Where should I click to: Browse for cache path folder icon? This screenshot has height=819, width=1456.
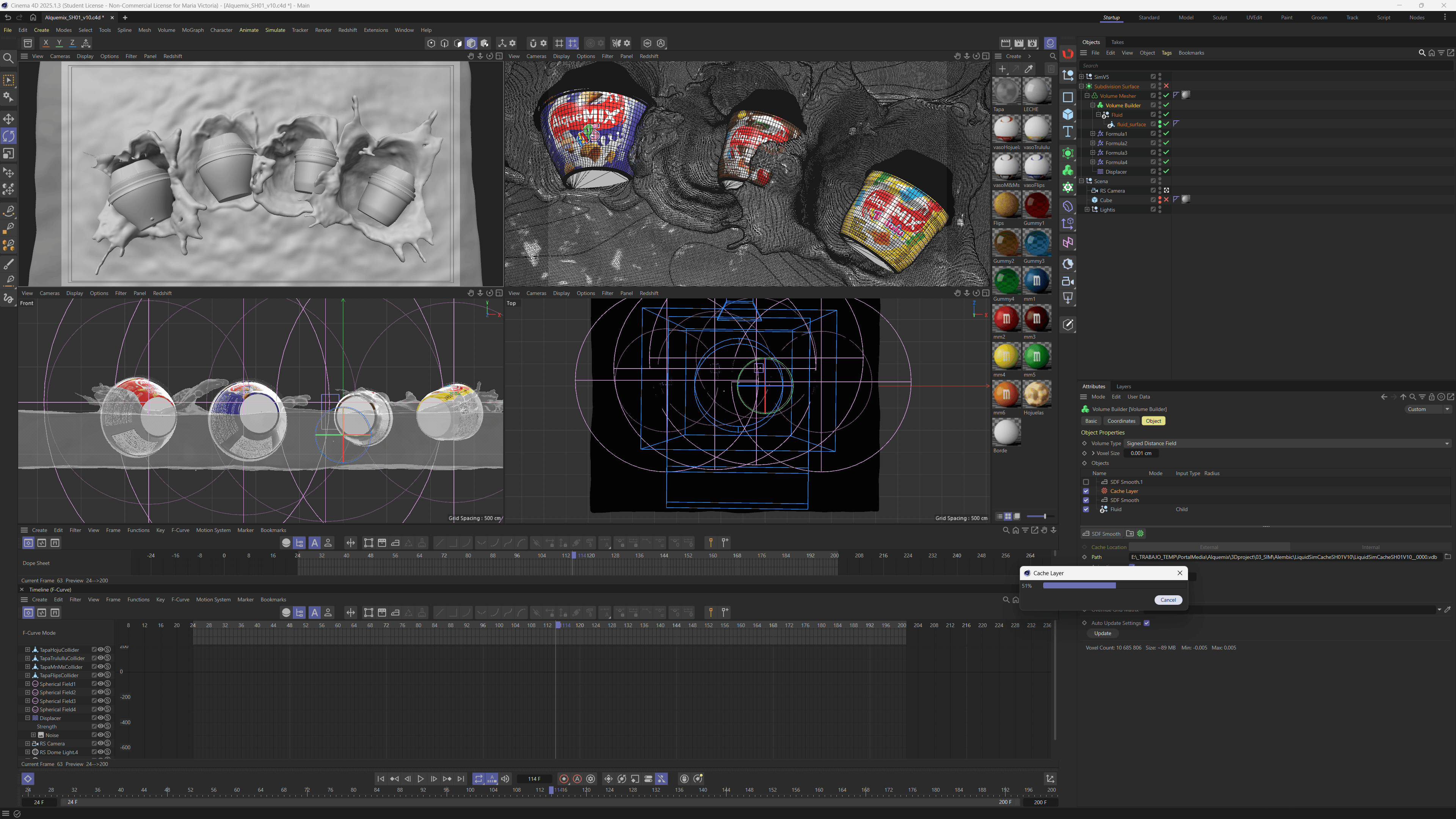coord(1448,557)
